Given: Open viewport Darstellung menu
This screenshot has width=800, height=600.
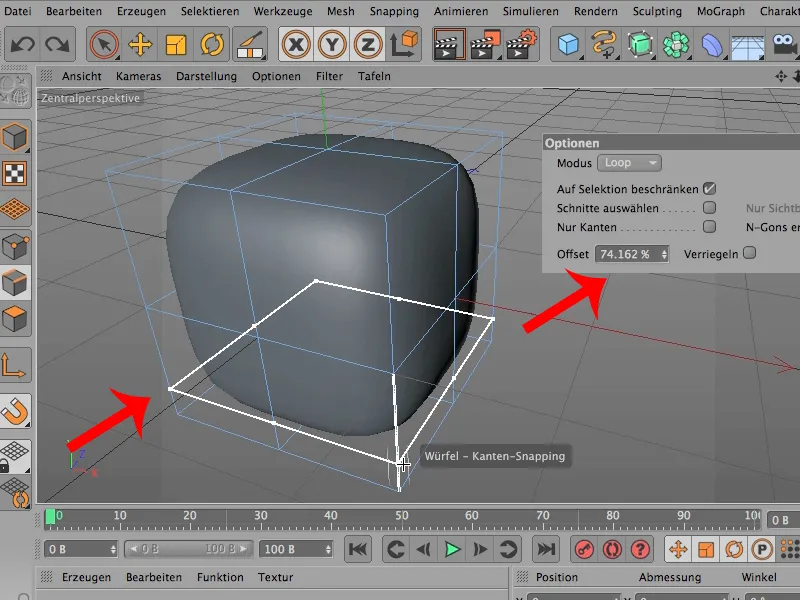Looking at the screenshot, I should [207, 77].
